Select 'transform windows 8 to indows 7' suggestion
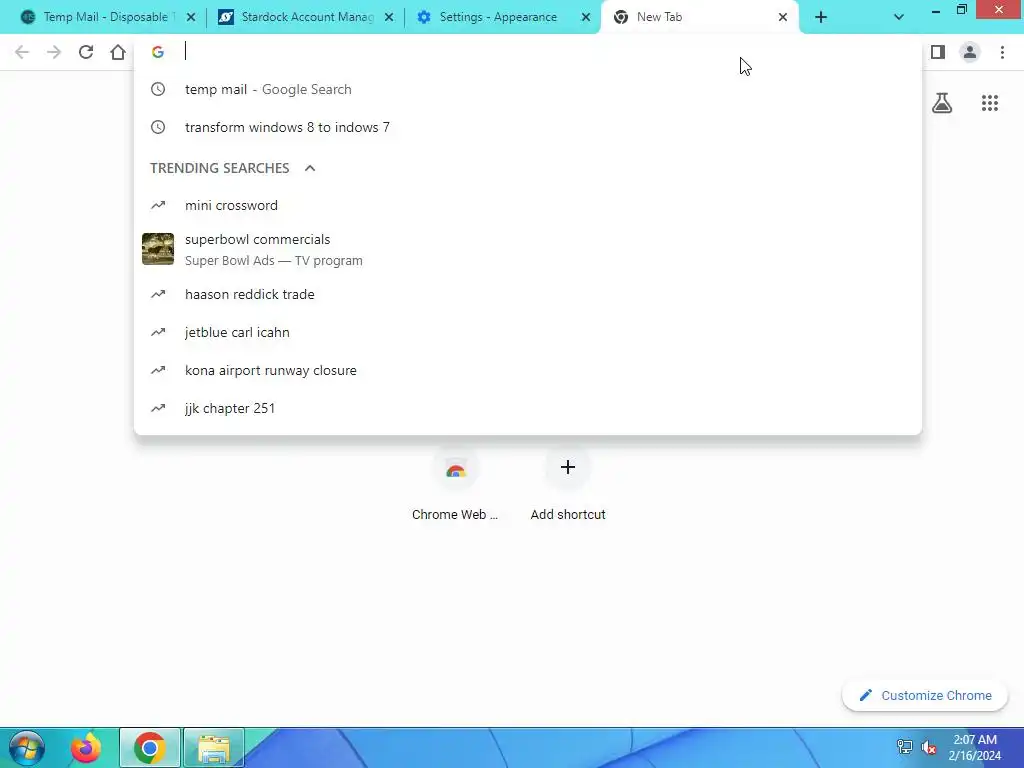 pyautogui.click(x=528, y=127)
